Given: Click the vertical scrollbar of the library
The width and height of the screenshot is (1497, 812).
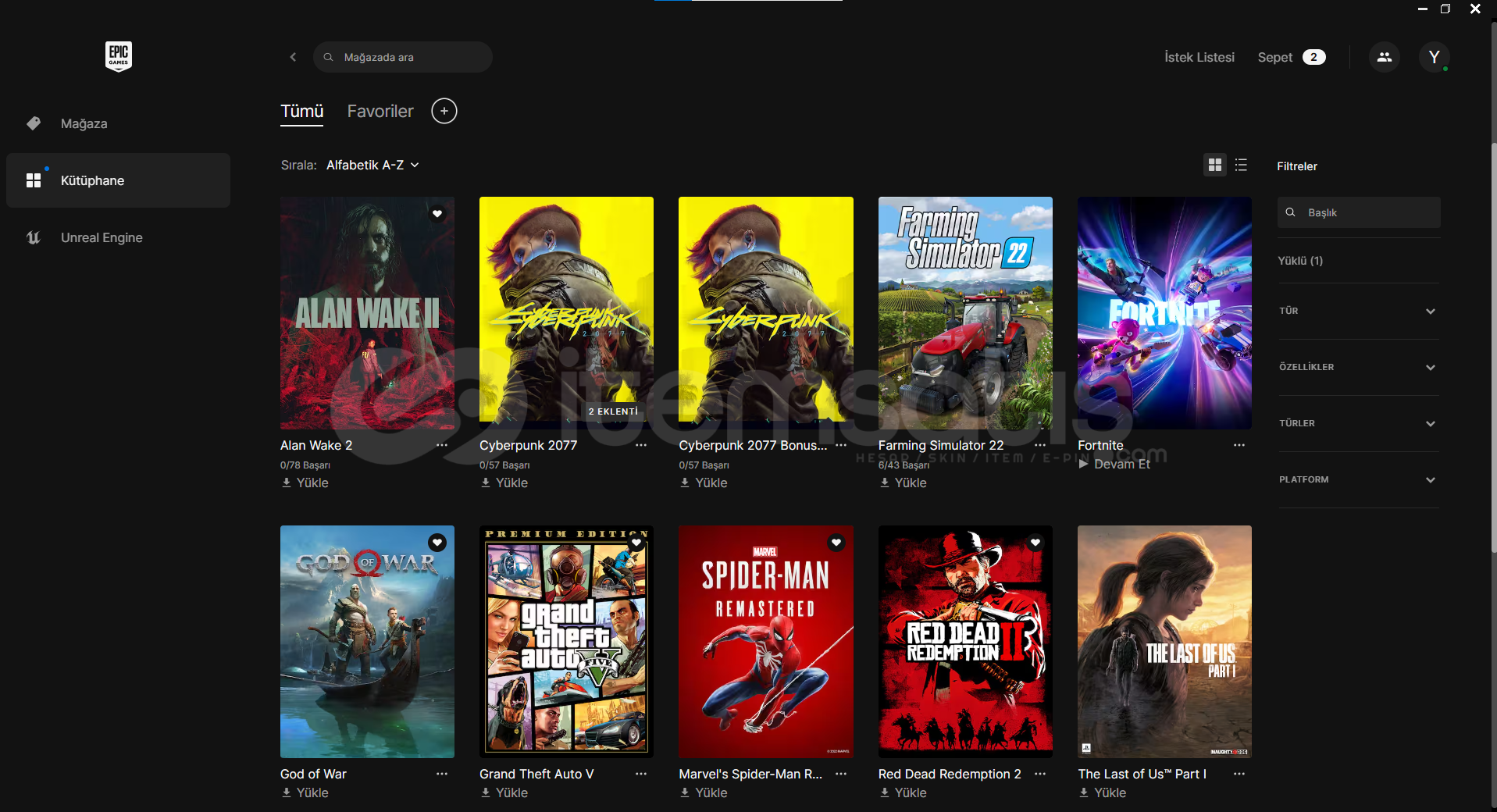Looking at the screenshot, I should click(1494, 347).
